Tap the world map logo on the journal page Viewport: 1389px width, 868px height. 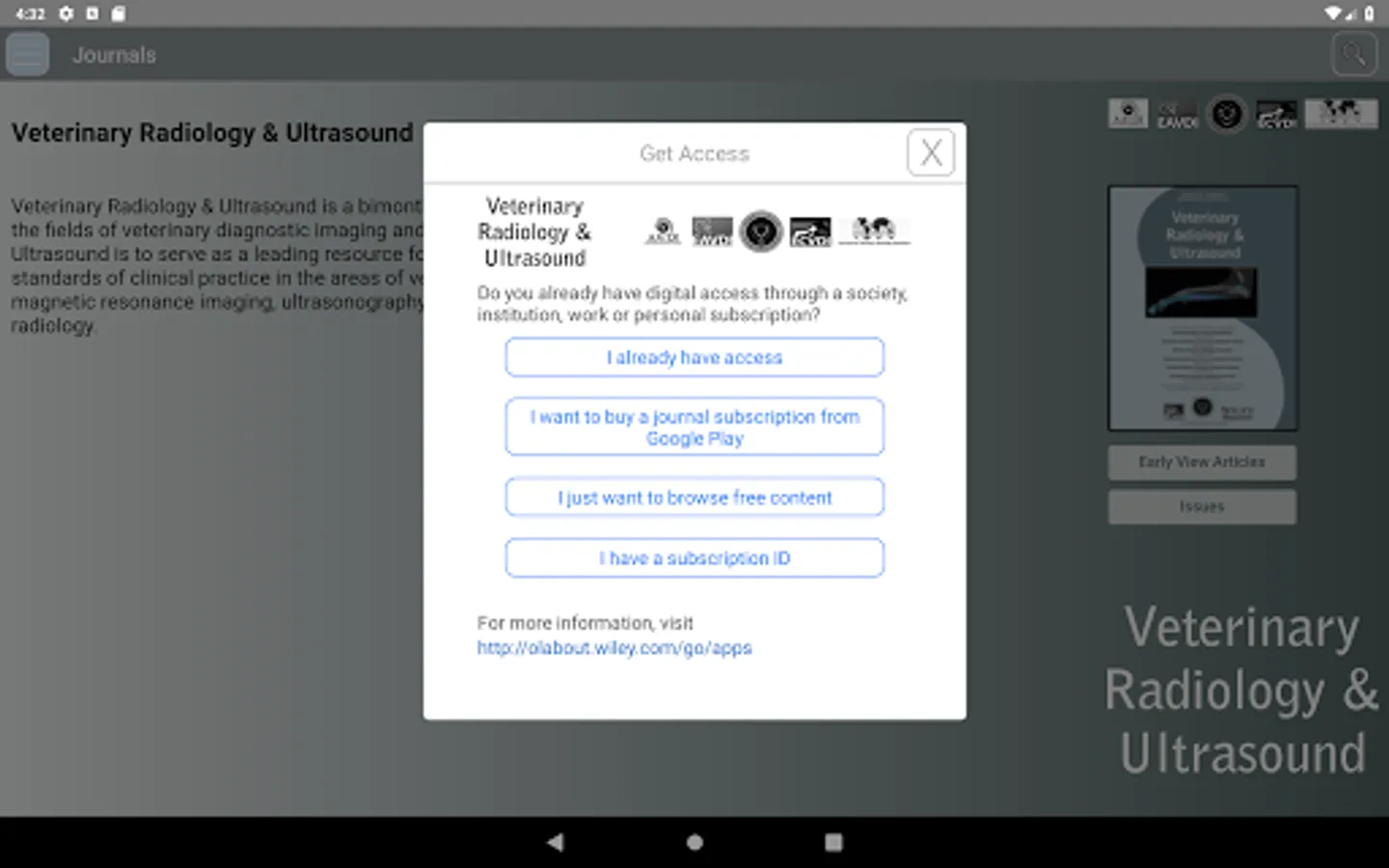coord(1341,114)
